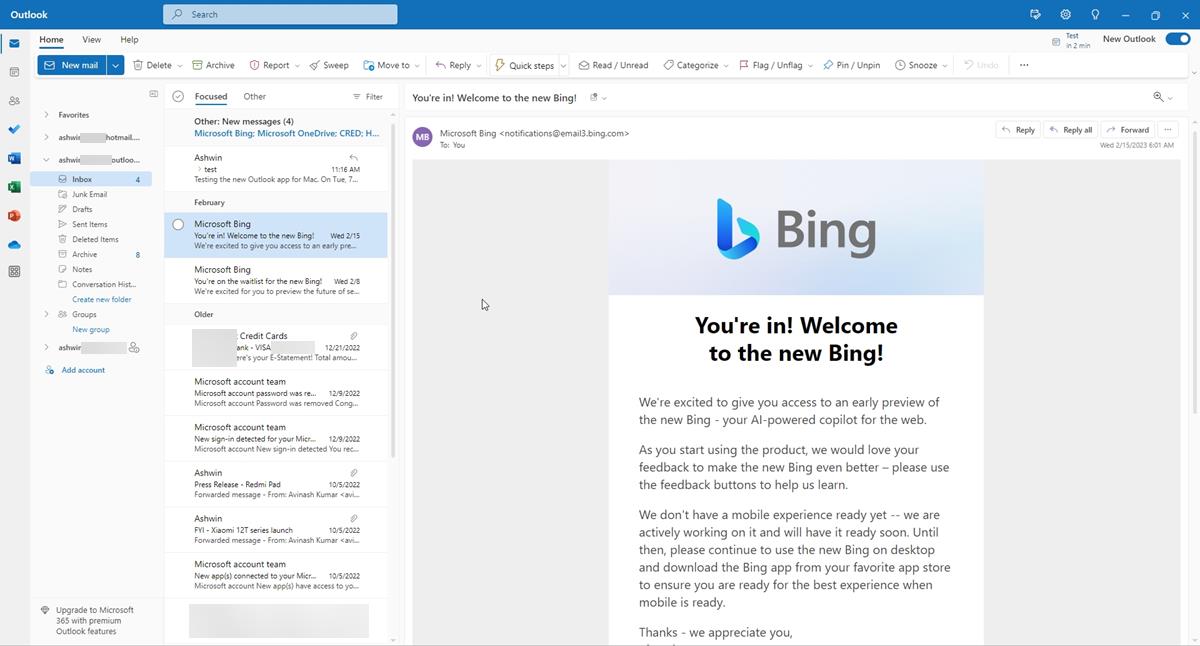The width and height of the screenshot is (1200, 646).
Task: Switch to the Other inbox tab
Action: point(254,96)
